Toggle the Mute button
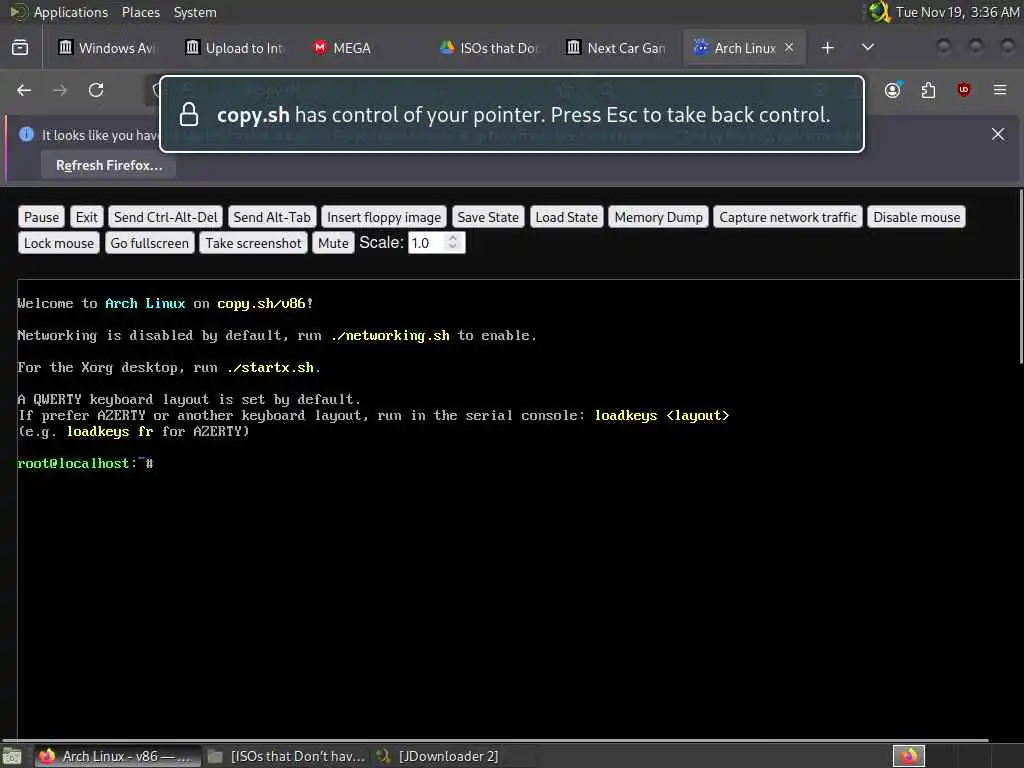Image resolution: width=1024 pixels, height=768 pixels. pos(333,243)
